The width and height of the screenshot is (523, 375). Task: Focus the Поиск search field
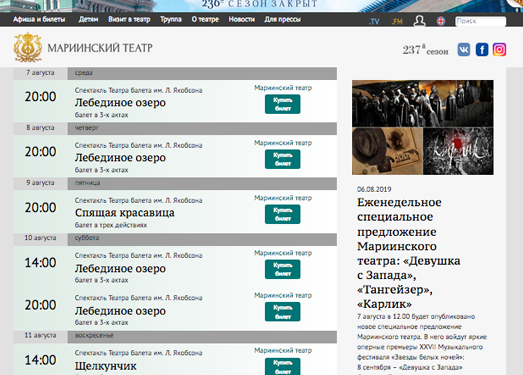(480, 21)
